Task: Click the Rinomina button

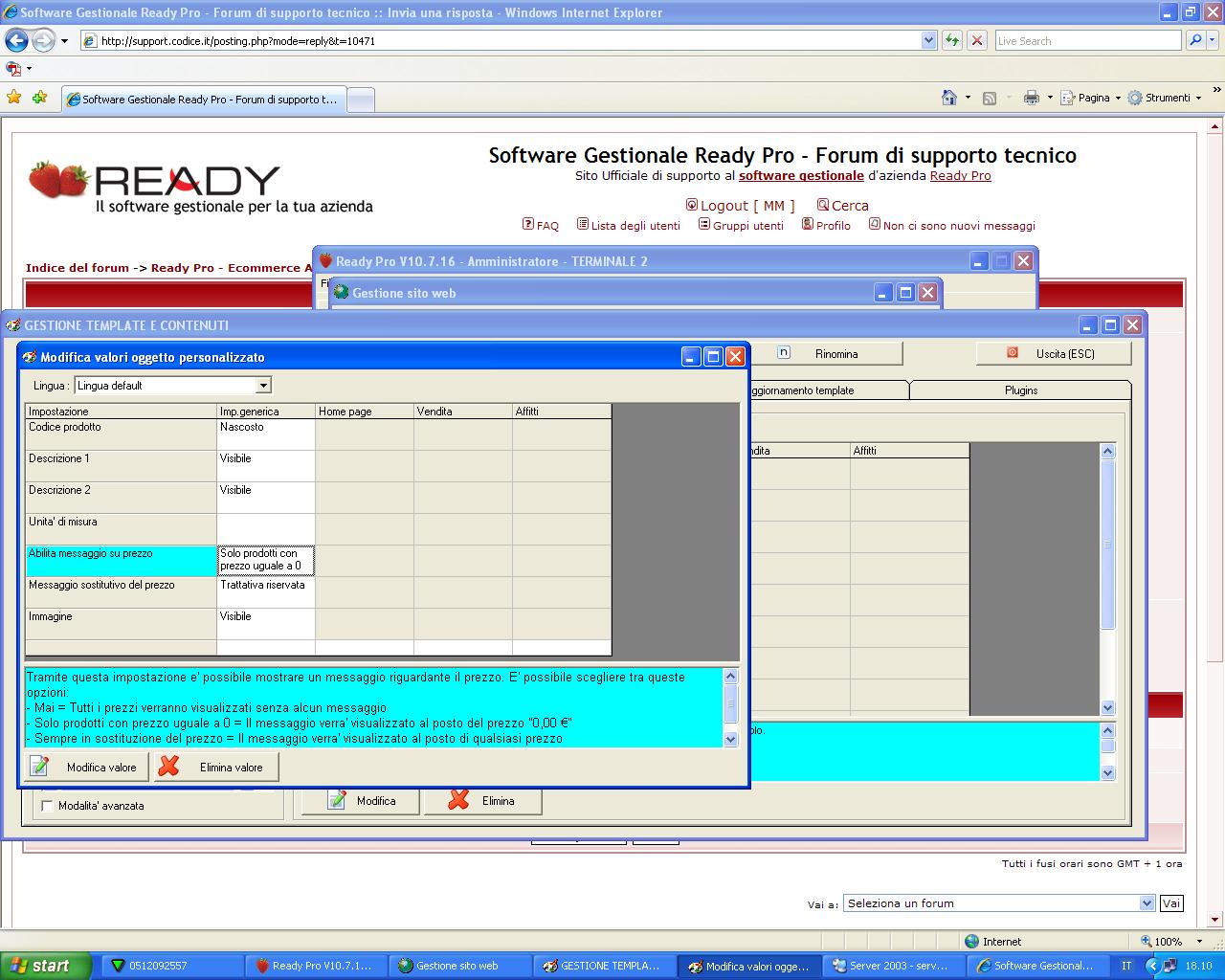Action: click(x=825, y=354)
